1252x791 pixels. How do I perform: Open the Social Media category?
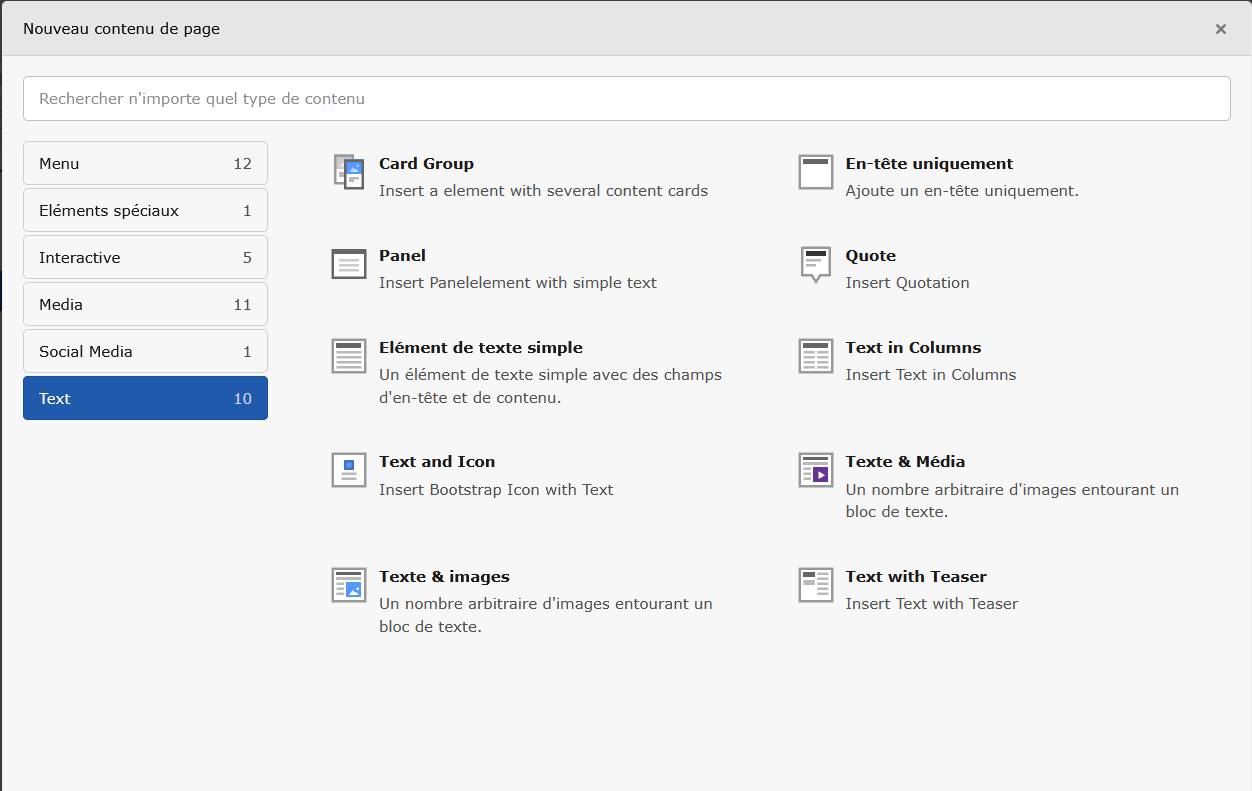(x=145, y=351)
